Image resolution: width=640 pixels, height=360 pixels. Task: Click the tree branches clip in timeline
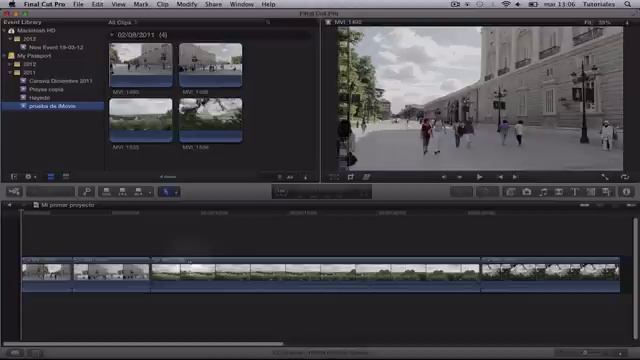pos(550,275)
